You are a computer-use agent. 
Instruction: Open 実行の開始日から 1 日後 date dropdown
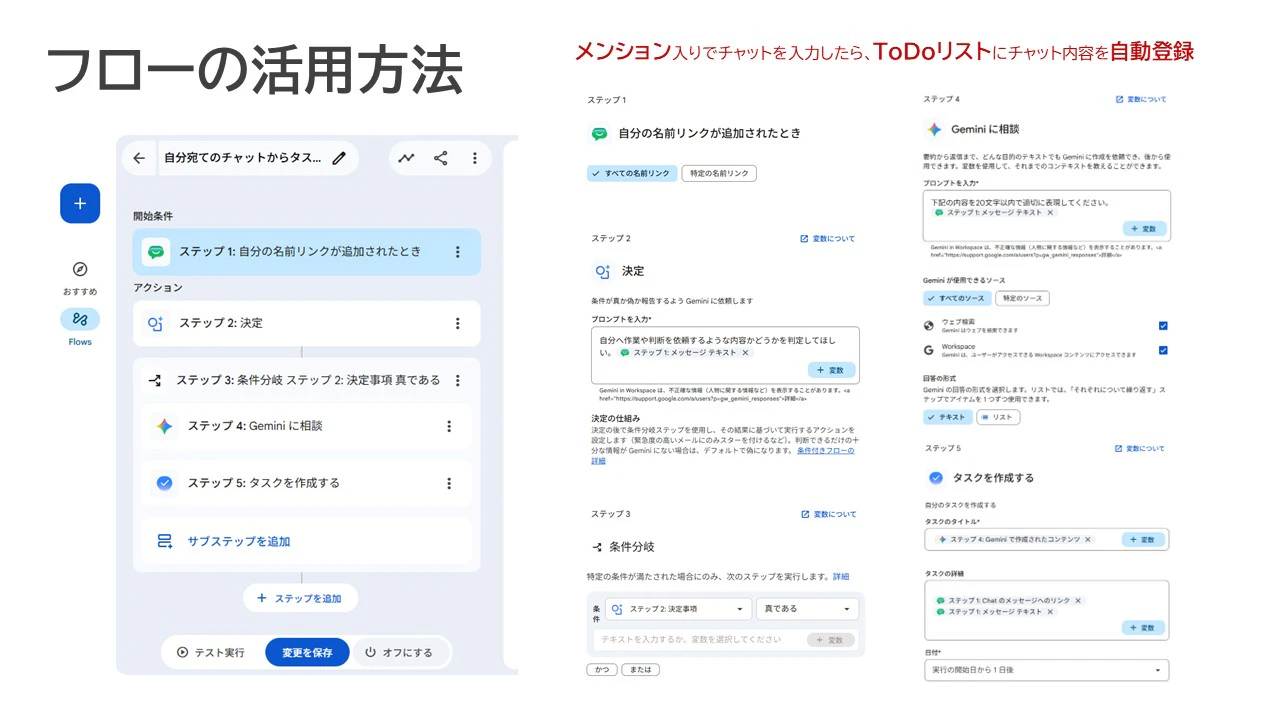point(1047,670)
